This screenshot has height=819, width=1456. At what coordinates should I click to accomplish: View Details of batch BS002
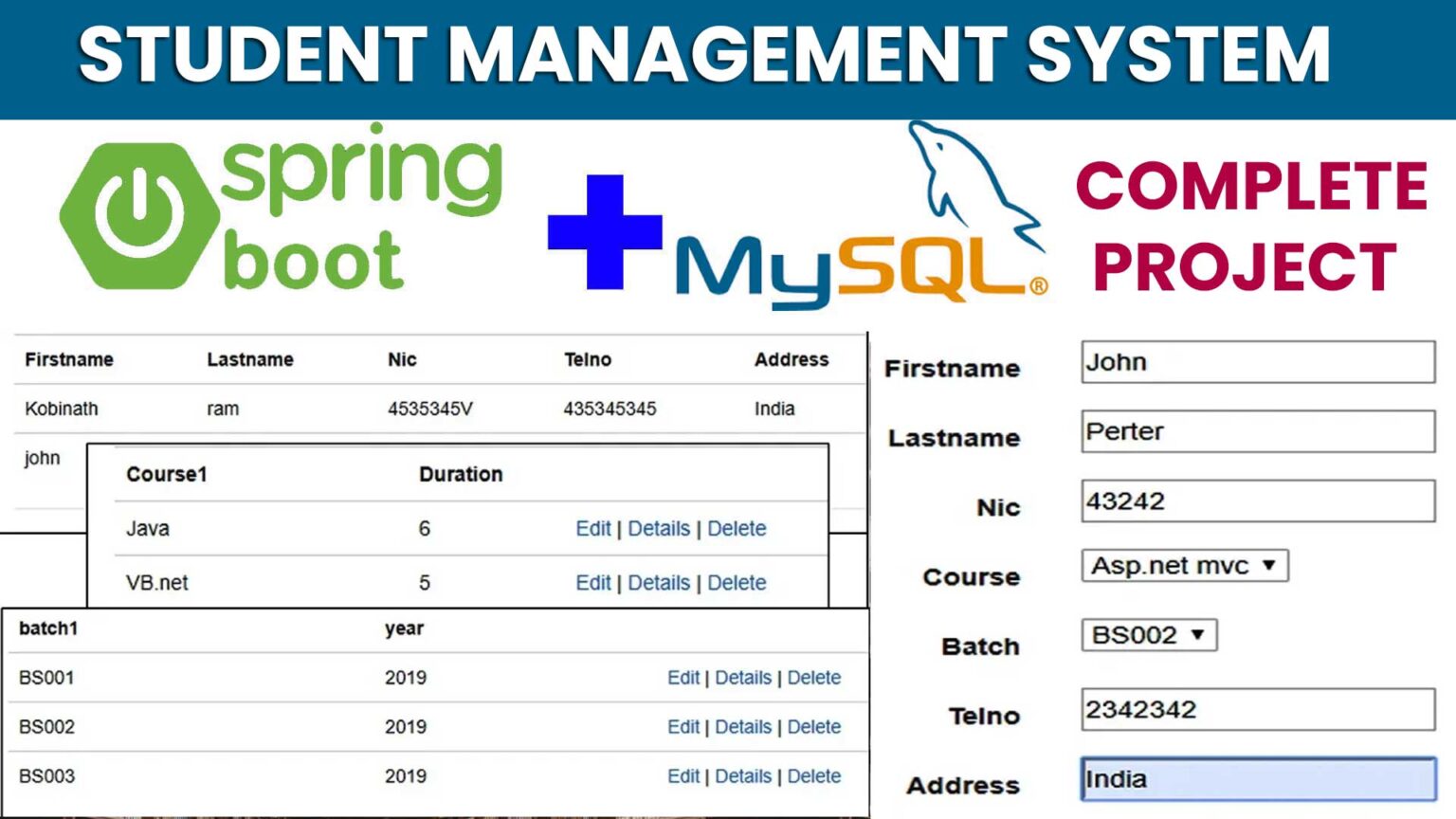click(743, 727)
